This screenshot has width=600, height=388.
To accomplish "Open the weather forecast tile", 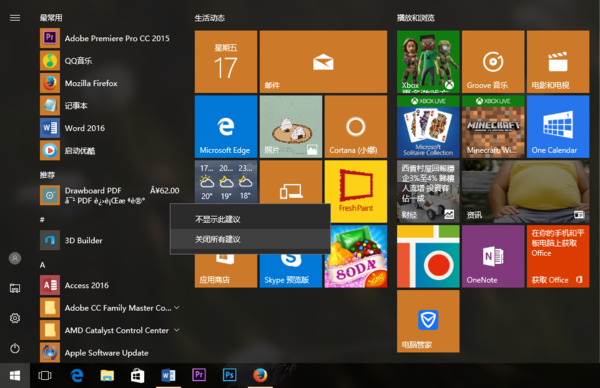I will point(226,181).
